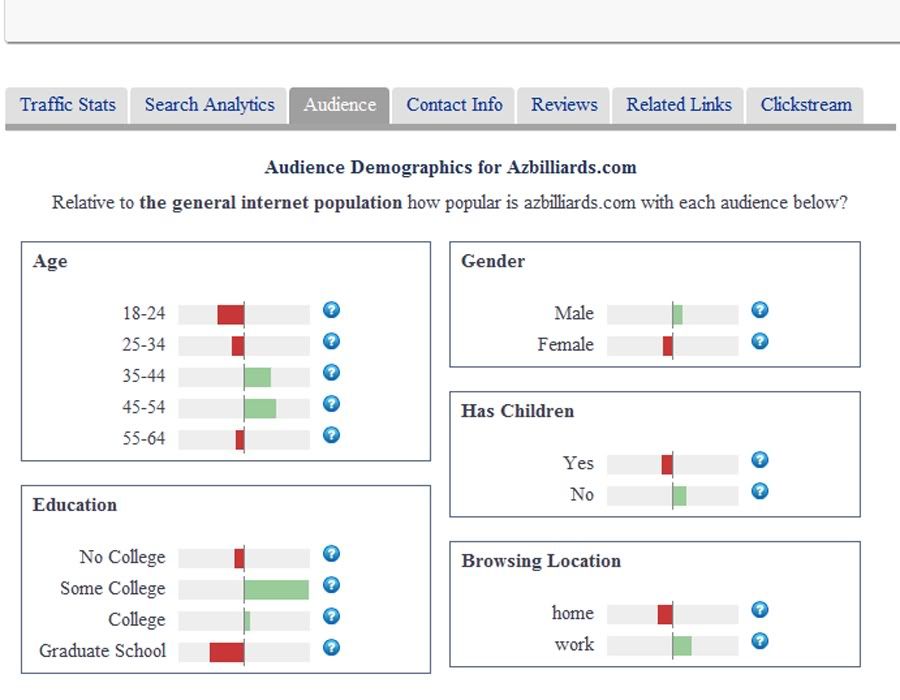Click the 'Browsing Location' section heading

coord(541,561)
